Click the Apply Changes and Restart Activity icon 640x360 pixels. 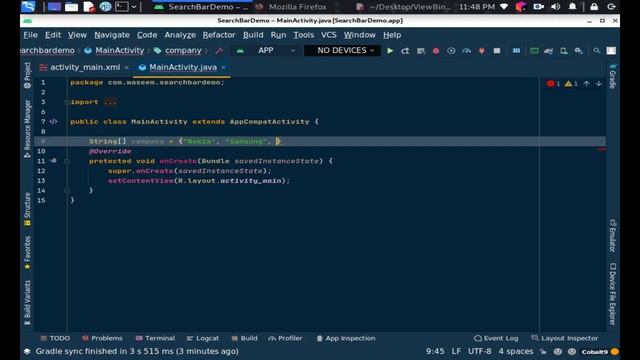pos(405,51)
